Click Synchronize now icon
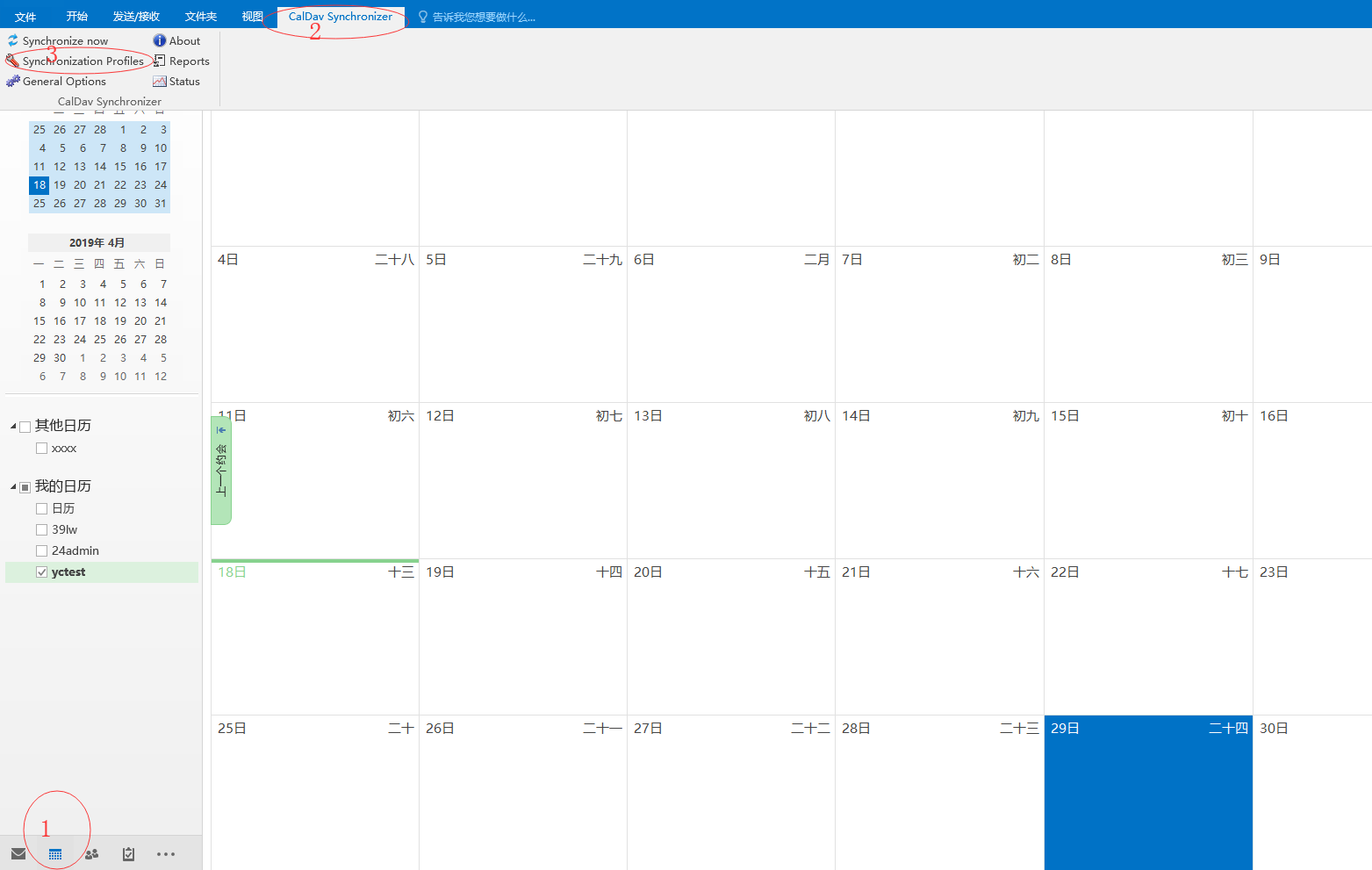1372x870 pixels. [13, 40]
